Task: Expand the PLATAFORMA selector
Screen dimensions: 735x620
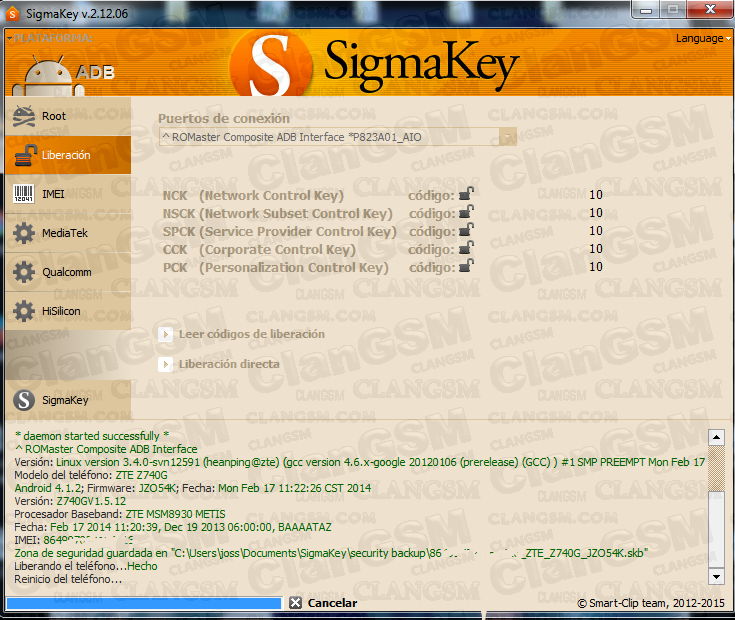Action: point(49,38)
